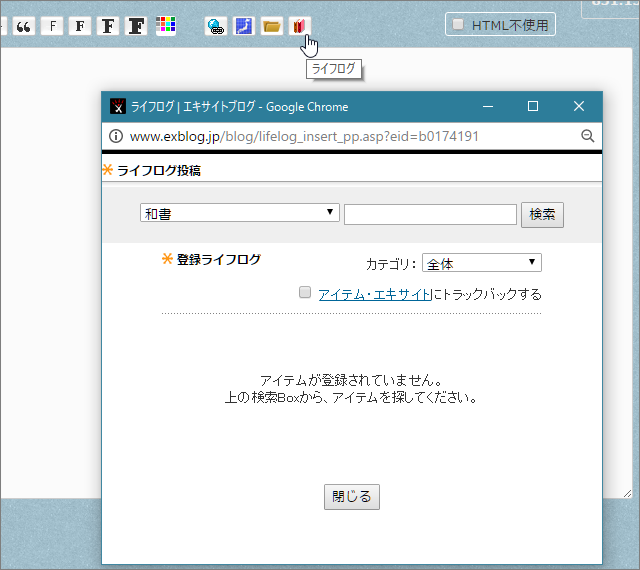Click the lifelog search keyword input field
Viewport: 640px width, 570px height.
pos(430,214)
